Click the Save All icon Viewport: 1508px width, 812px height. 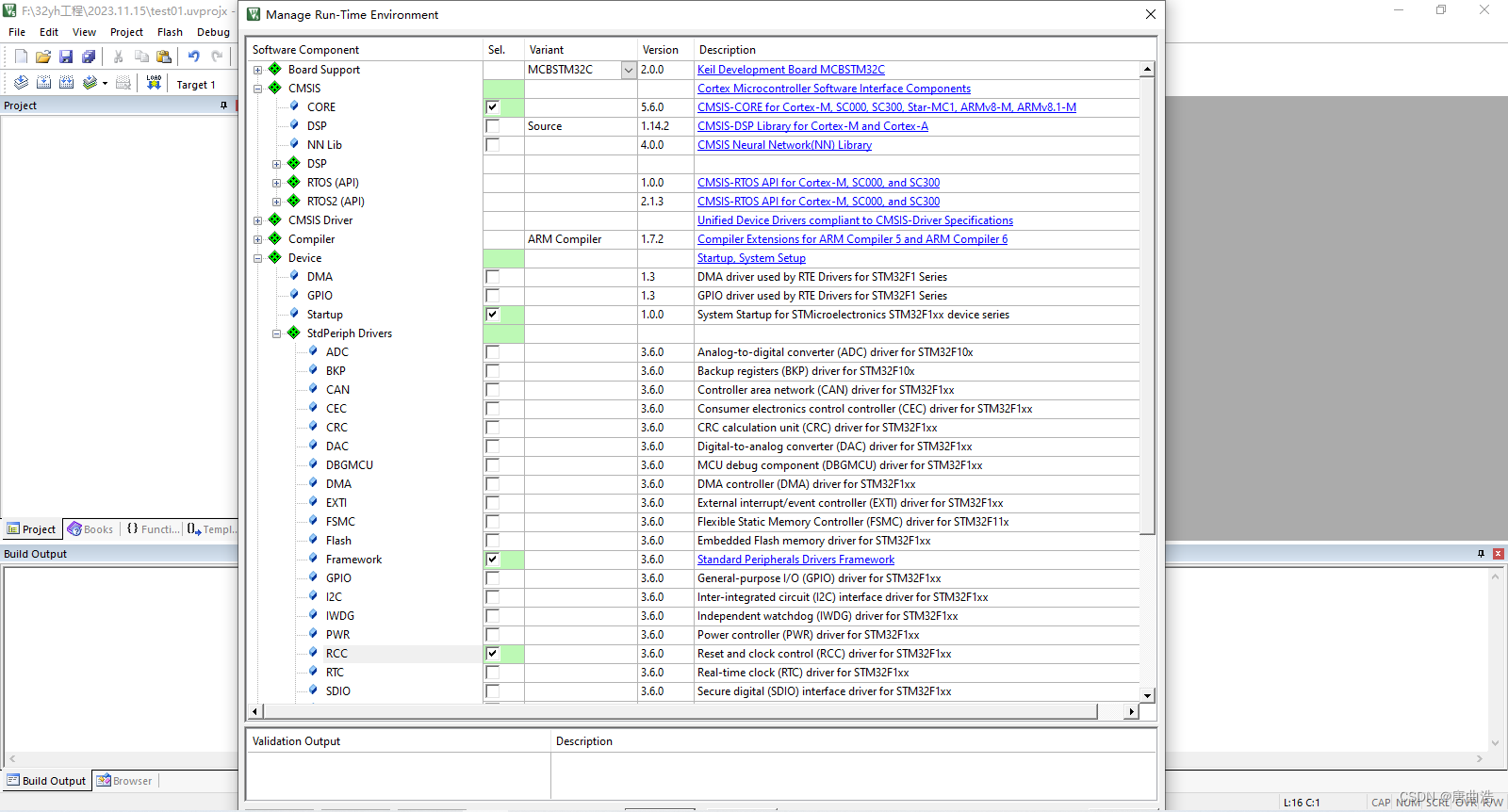pyautogui.click(x=89, y=57)
